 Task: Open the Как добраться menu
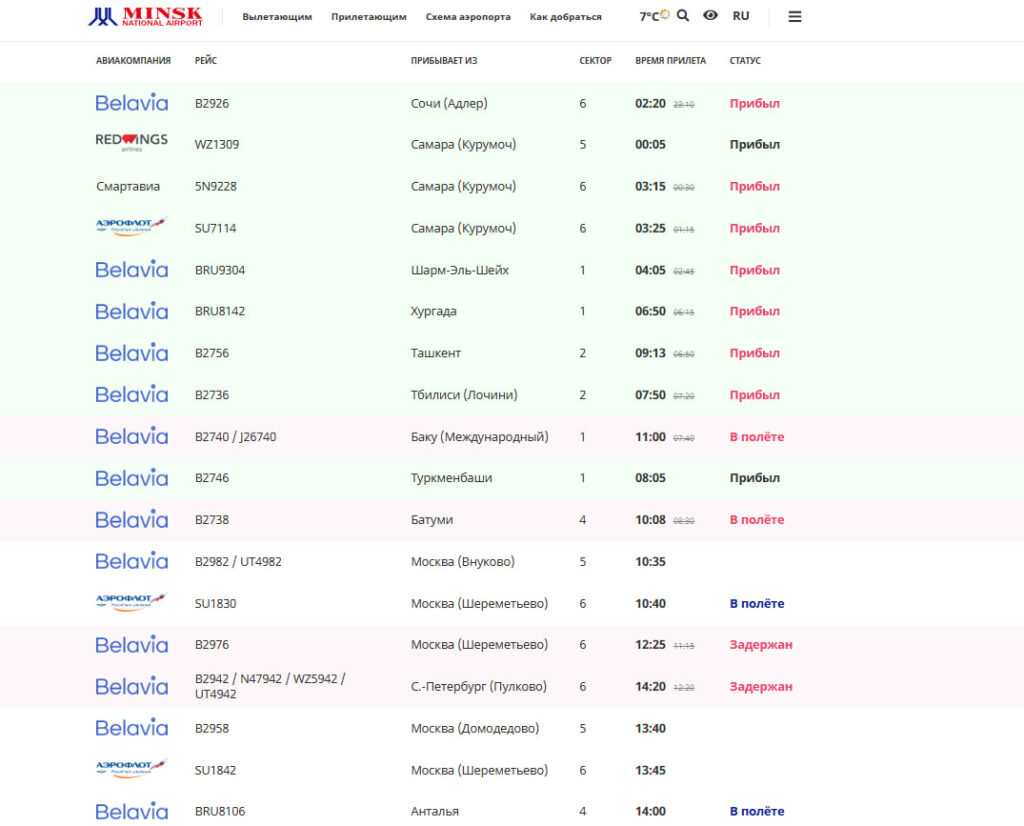(x=566, y=16)
